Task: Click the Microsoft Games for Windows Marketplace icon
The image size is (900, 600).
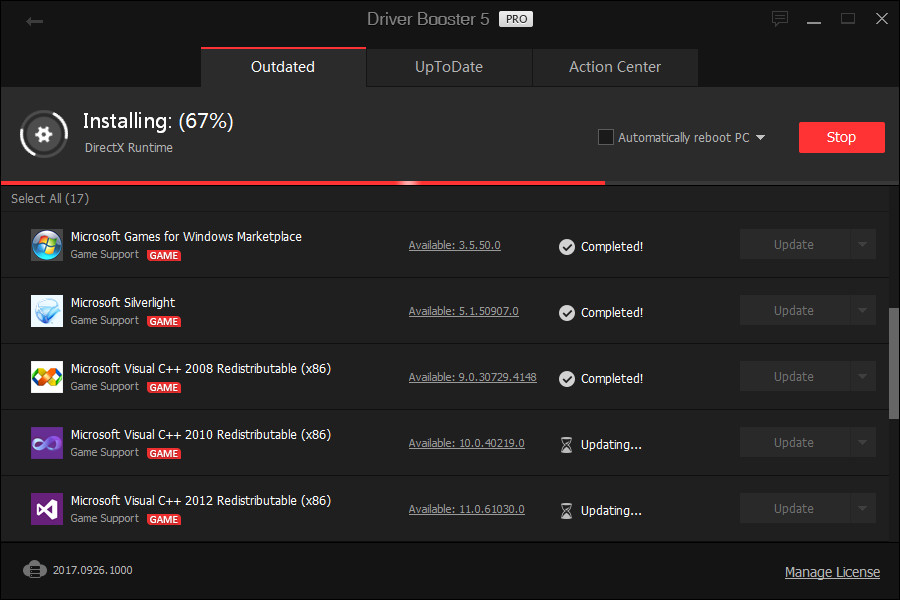Action: pos(46,244)
